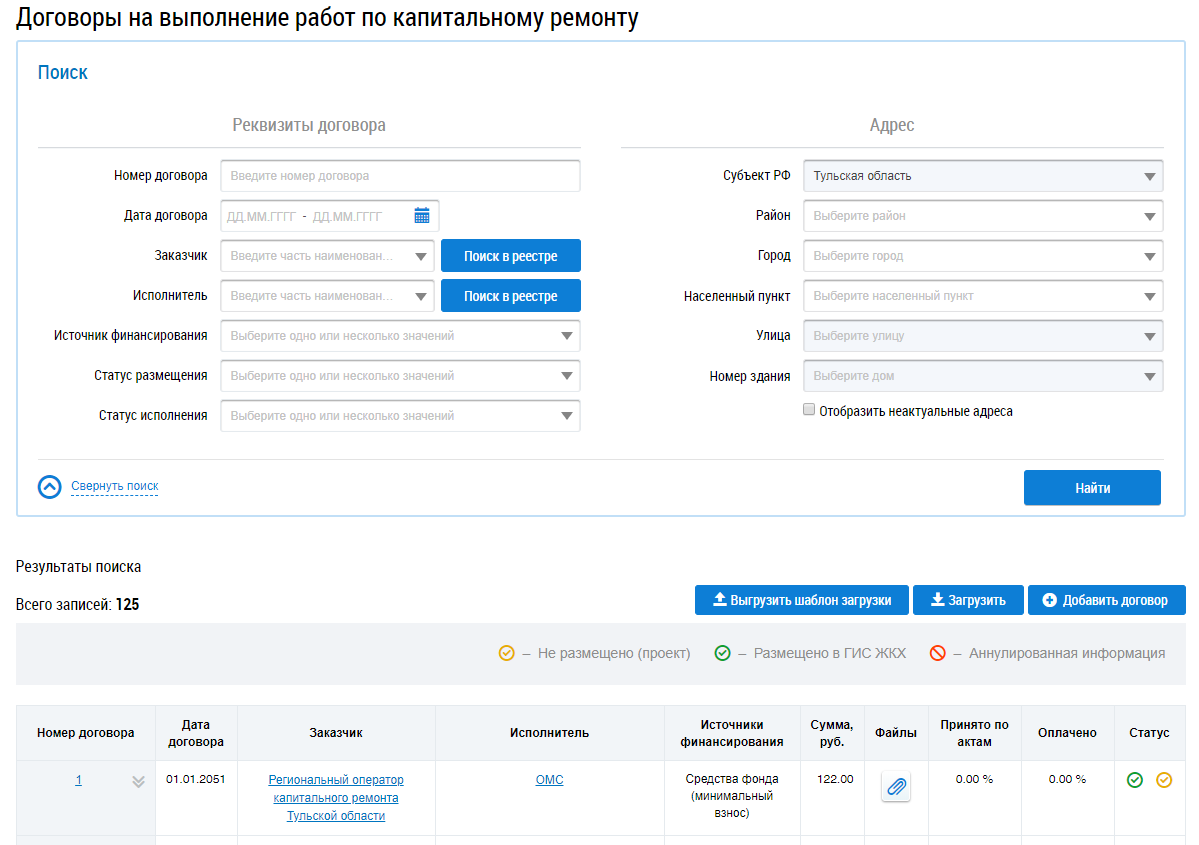Click the Номер договора input field
The width and height of the screenshot is (1199, 845).
pos(400,176)
